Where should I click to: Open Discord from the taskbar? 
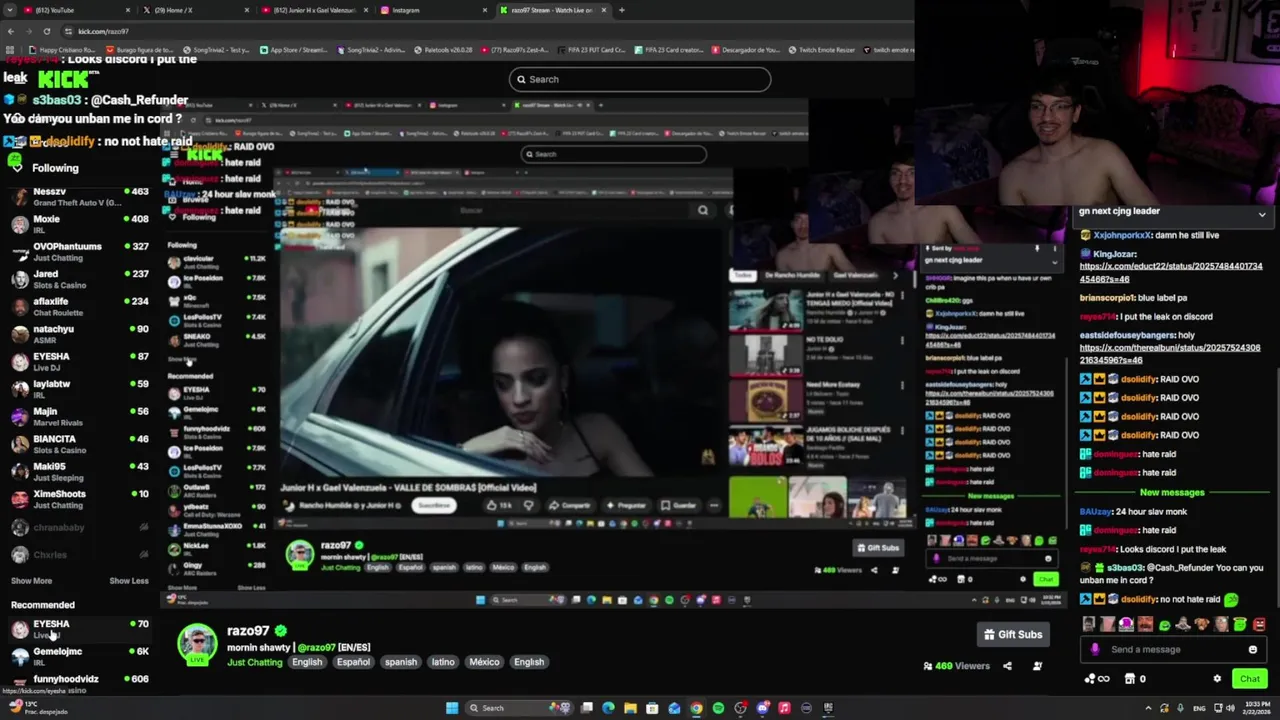(x=762, y=708)
